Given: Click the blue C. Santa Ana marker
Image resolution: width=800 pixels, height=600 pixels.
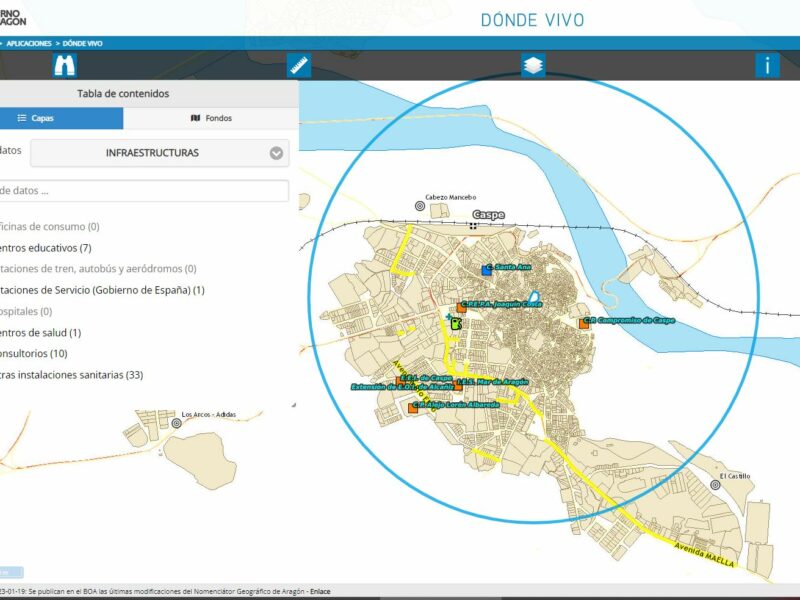Looking at the screenshot, I should (x=487, y=269).
